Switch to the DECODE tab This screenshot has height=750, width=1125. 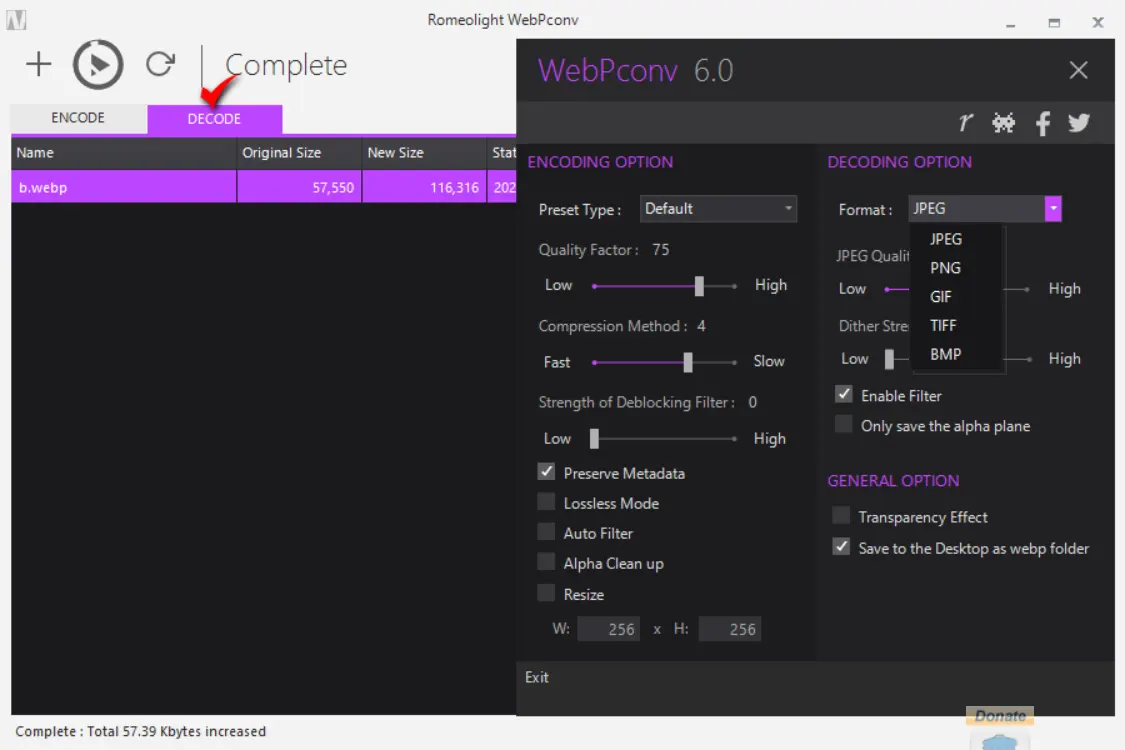pyautogui.click(x=214, y=119)
